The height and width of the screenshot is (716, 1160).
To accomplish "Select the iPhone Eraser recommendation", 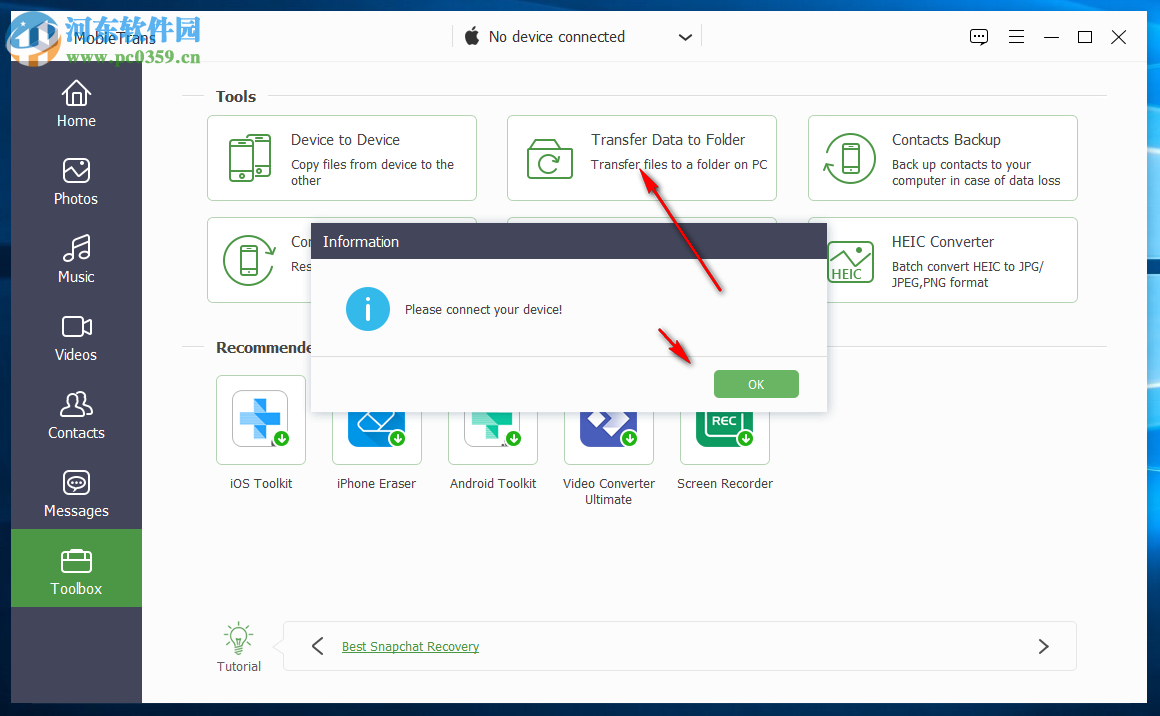I will (376, 430).
